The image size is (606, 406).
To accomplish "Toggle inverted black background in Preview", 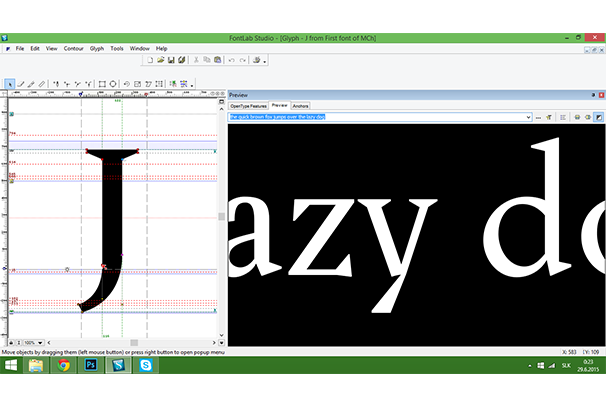I will (599, 117).
